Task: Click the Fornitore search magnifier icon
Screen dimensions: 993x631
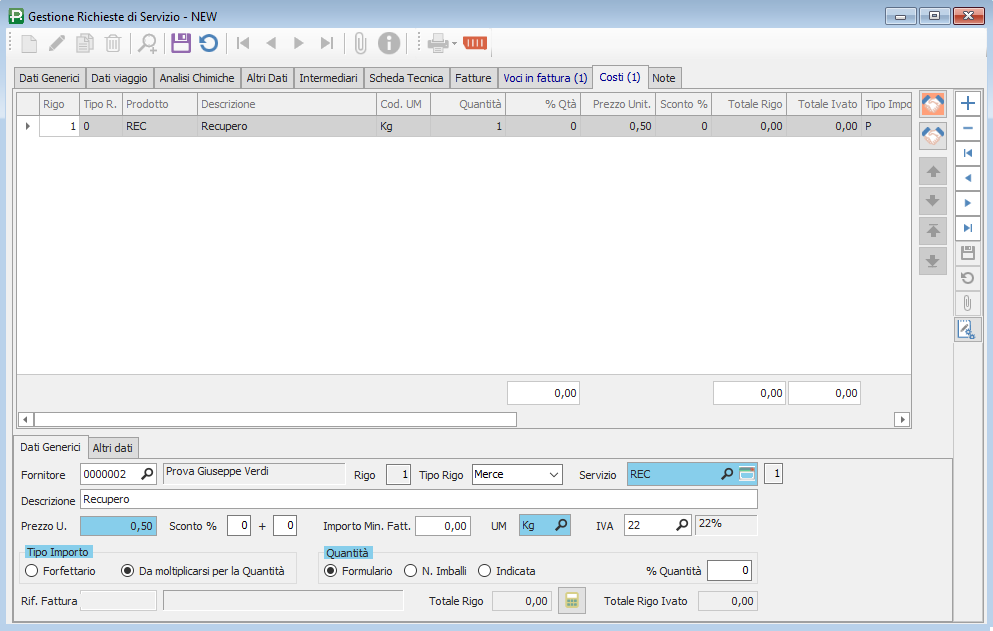Action: [x=148, y=474]
